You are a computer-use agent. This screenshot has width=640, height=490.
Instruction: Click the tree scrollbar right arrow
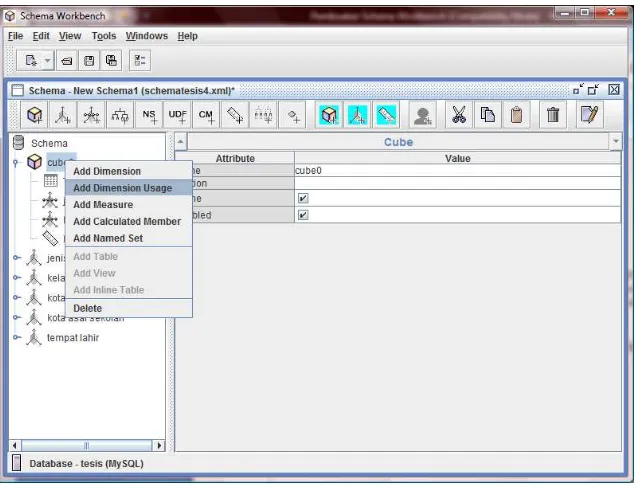pos(159,445)
